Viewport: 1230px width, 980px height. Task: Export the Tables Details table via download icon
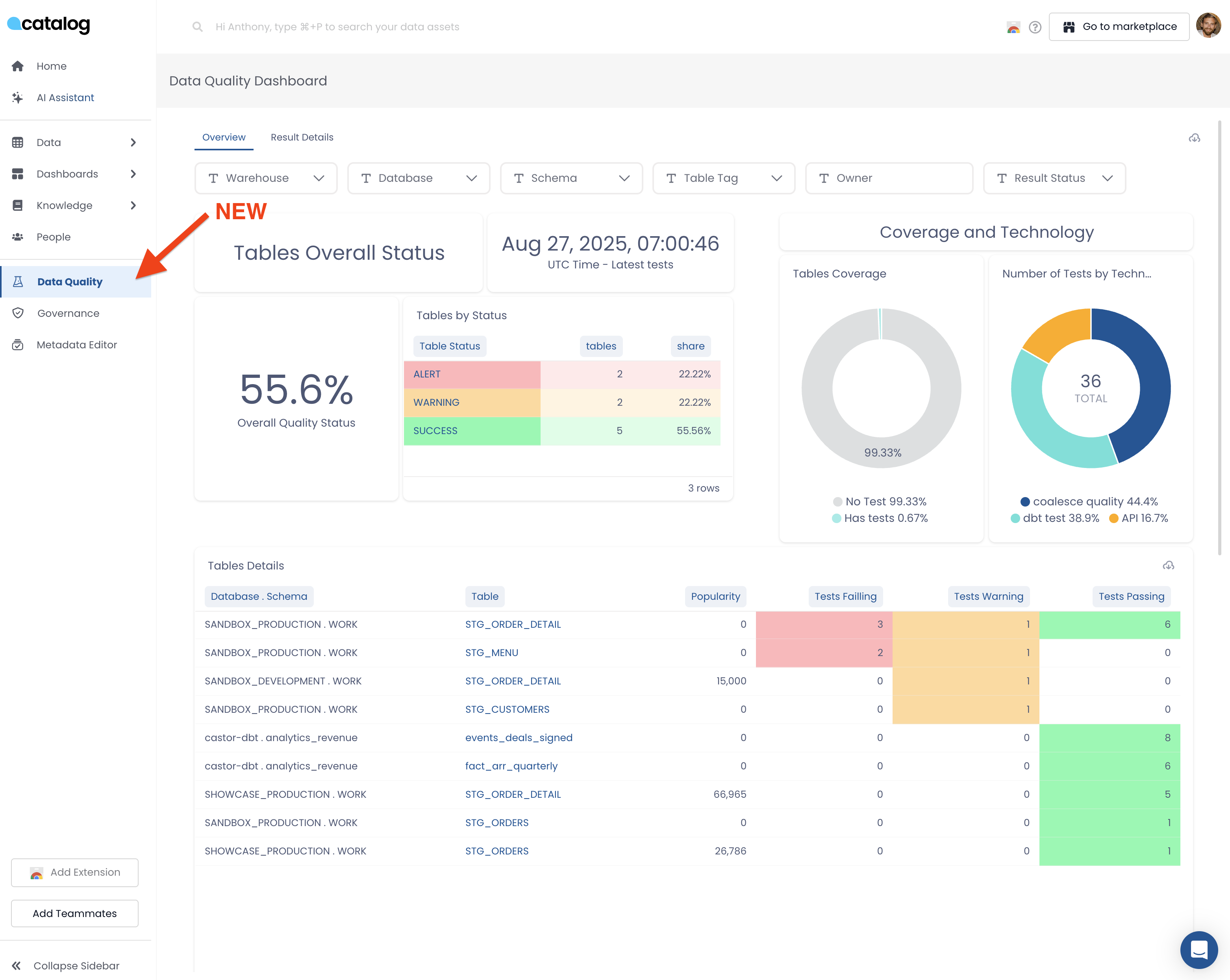pos(1168,565)
